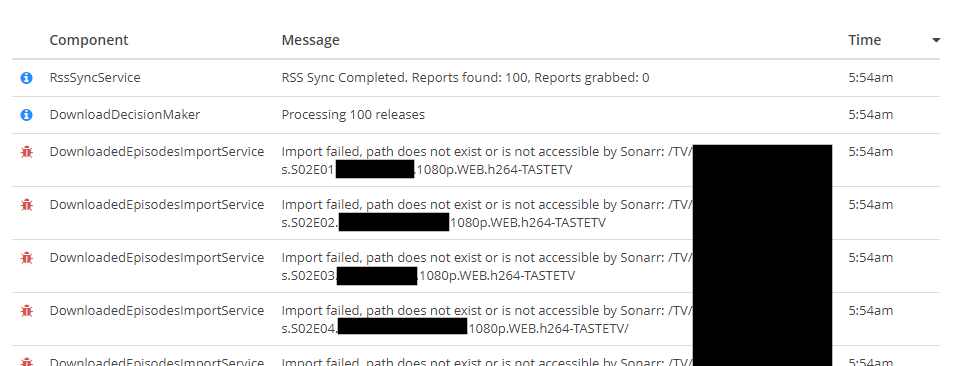Sort log by Component column header
Screen dimensions: 961x366
click(89, 40)
